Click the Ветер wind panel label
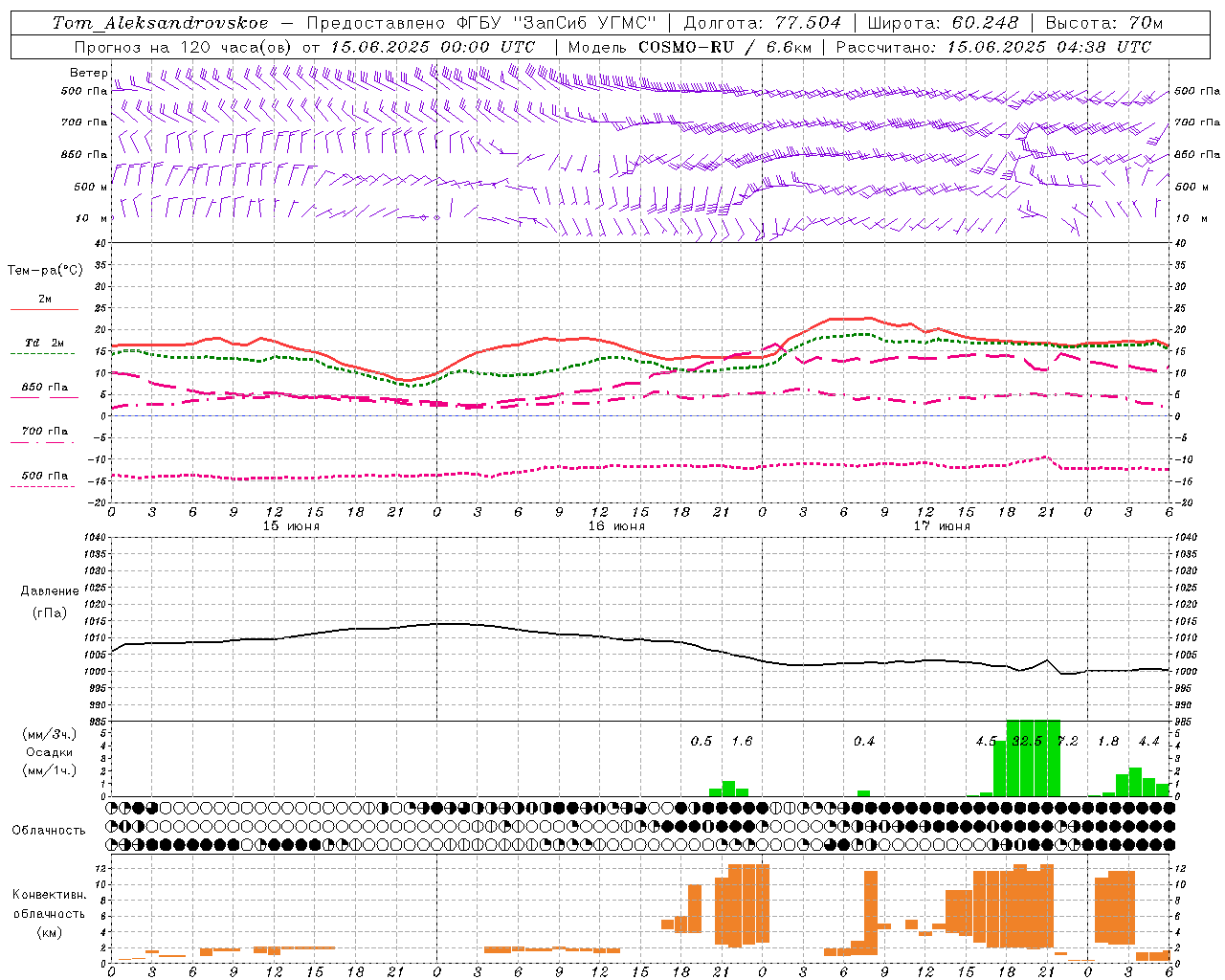Image resolution: width=1225 pixels, height=980 pixels. tap(89, 73)
